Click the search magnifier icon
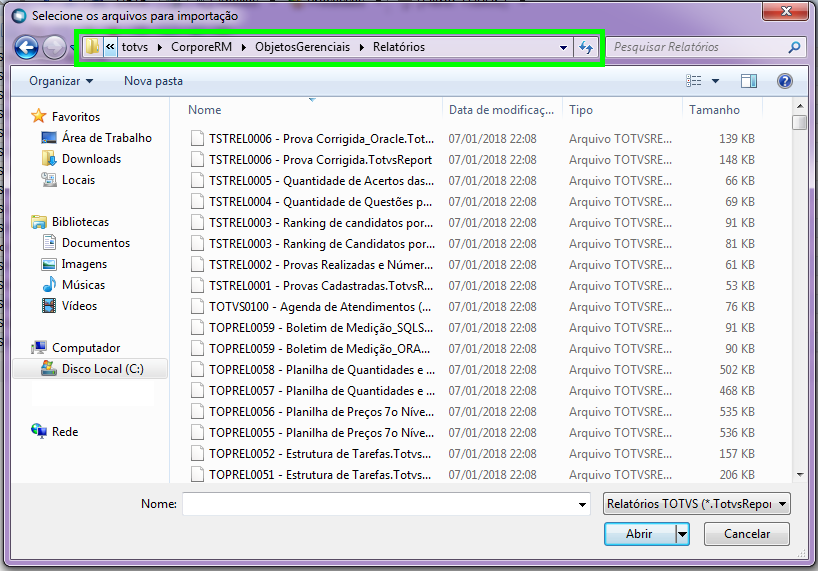Screen dimensions: 818x571 (794, 47)
